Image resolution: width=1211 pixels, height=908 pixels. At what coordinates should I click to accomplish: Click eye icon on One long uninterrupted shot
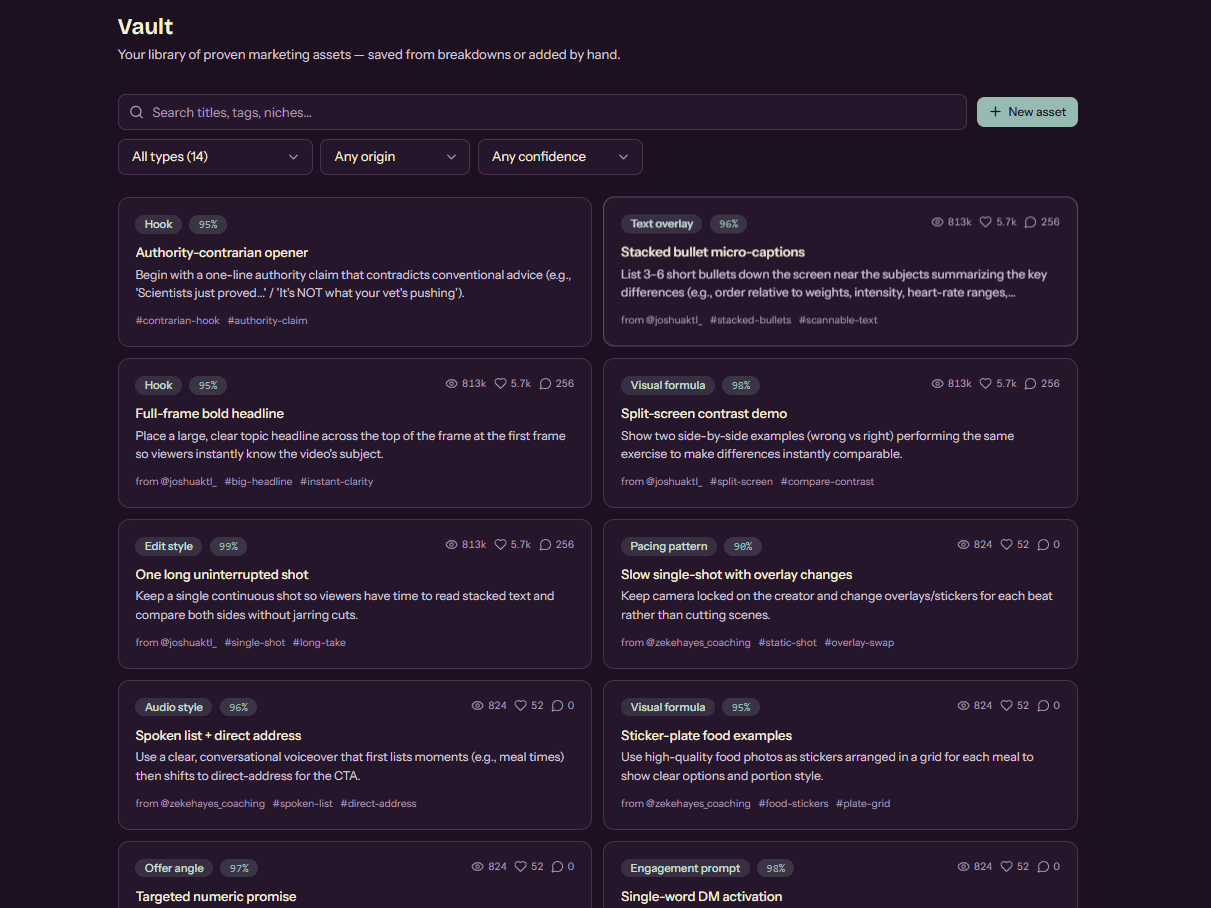pyautogui.click(x=452, y=545)
